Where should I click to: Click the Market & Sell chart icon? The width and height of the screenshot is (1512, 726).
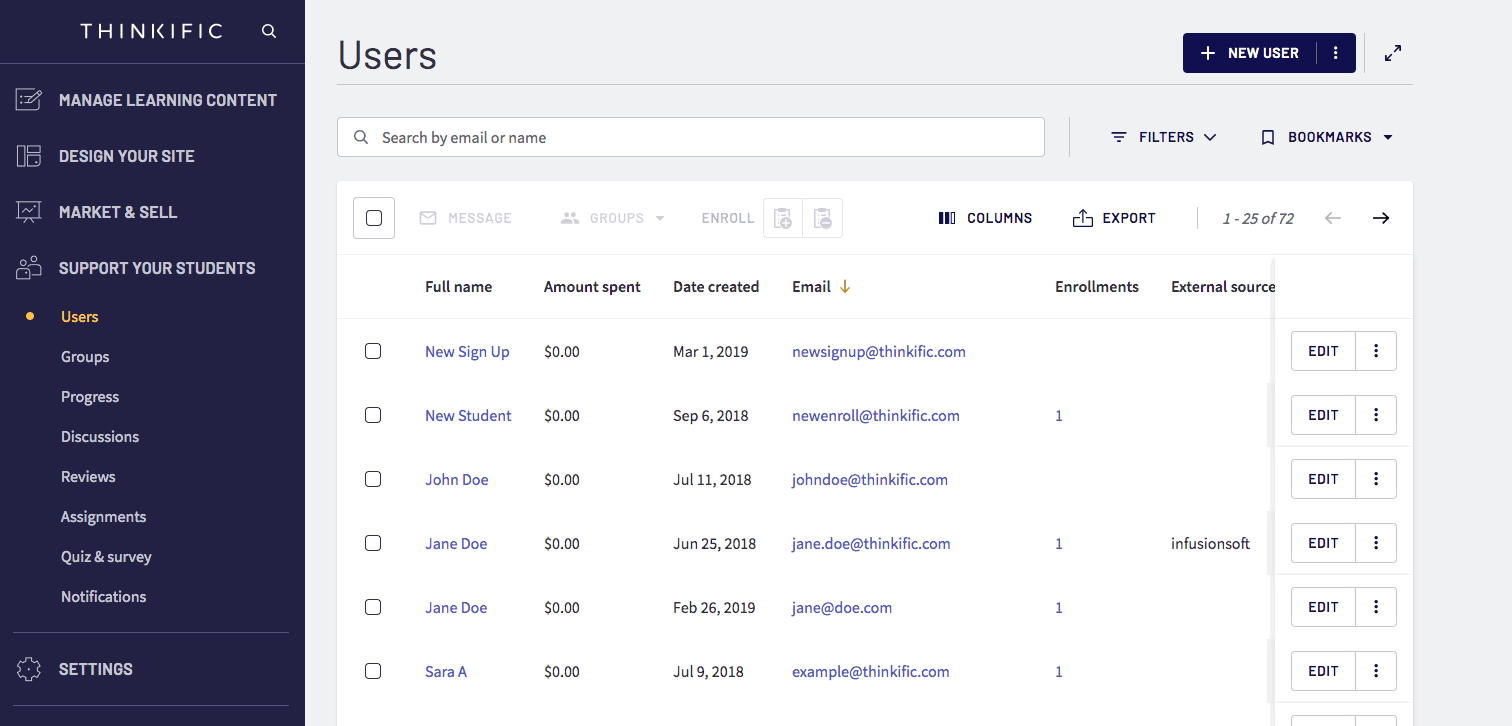[x=29, y=212]
